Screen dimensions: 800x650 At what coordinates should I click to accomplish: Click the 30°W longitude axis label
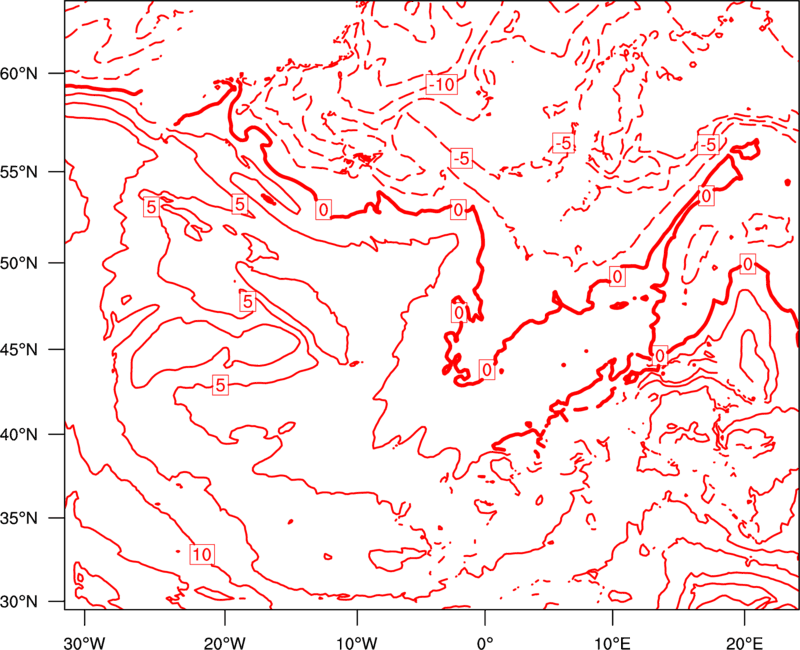tap(84, 642)
